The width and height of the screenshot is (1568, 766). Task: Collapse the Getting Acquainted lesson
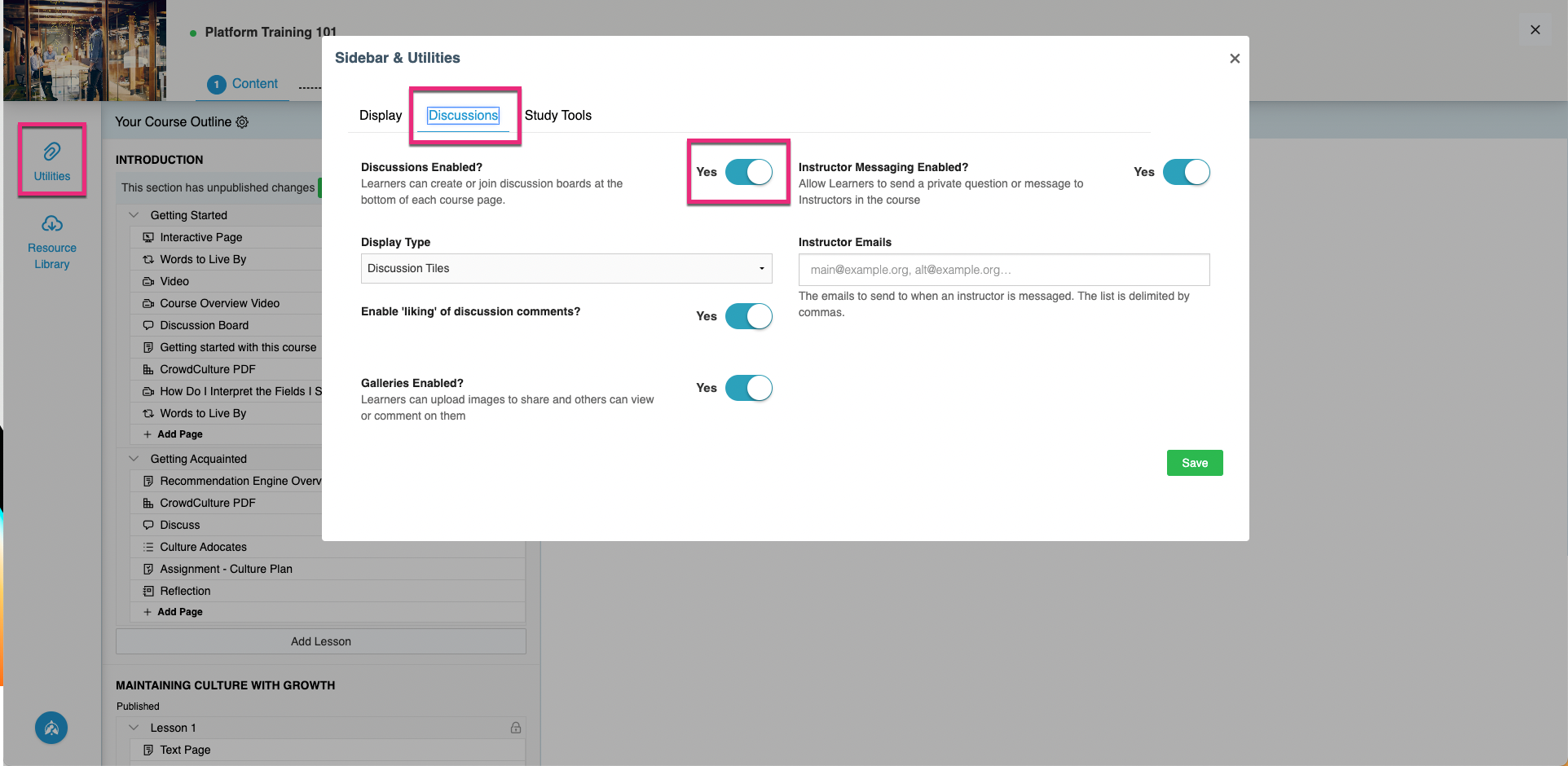(133, 458)
